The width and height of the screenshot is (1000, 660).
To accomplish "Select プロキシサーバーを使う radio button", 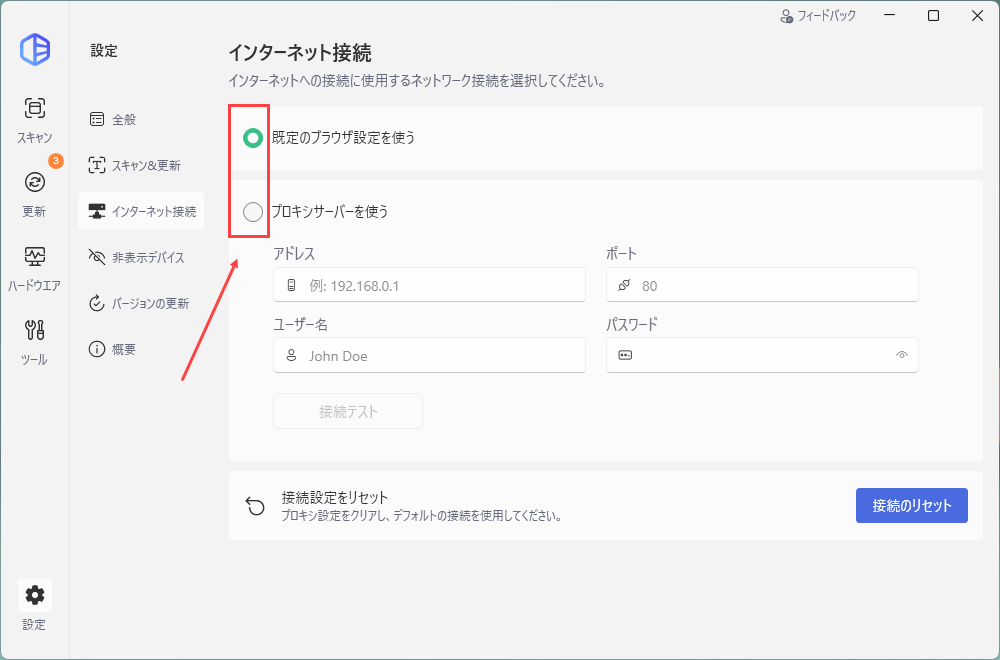I will pos(253,212).
